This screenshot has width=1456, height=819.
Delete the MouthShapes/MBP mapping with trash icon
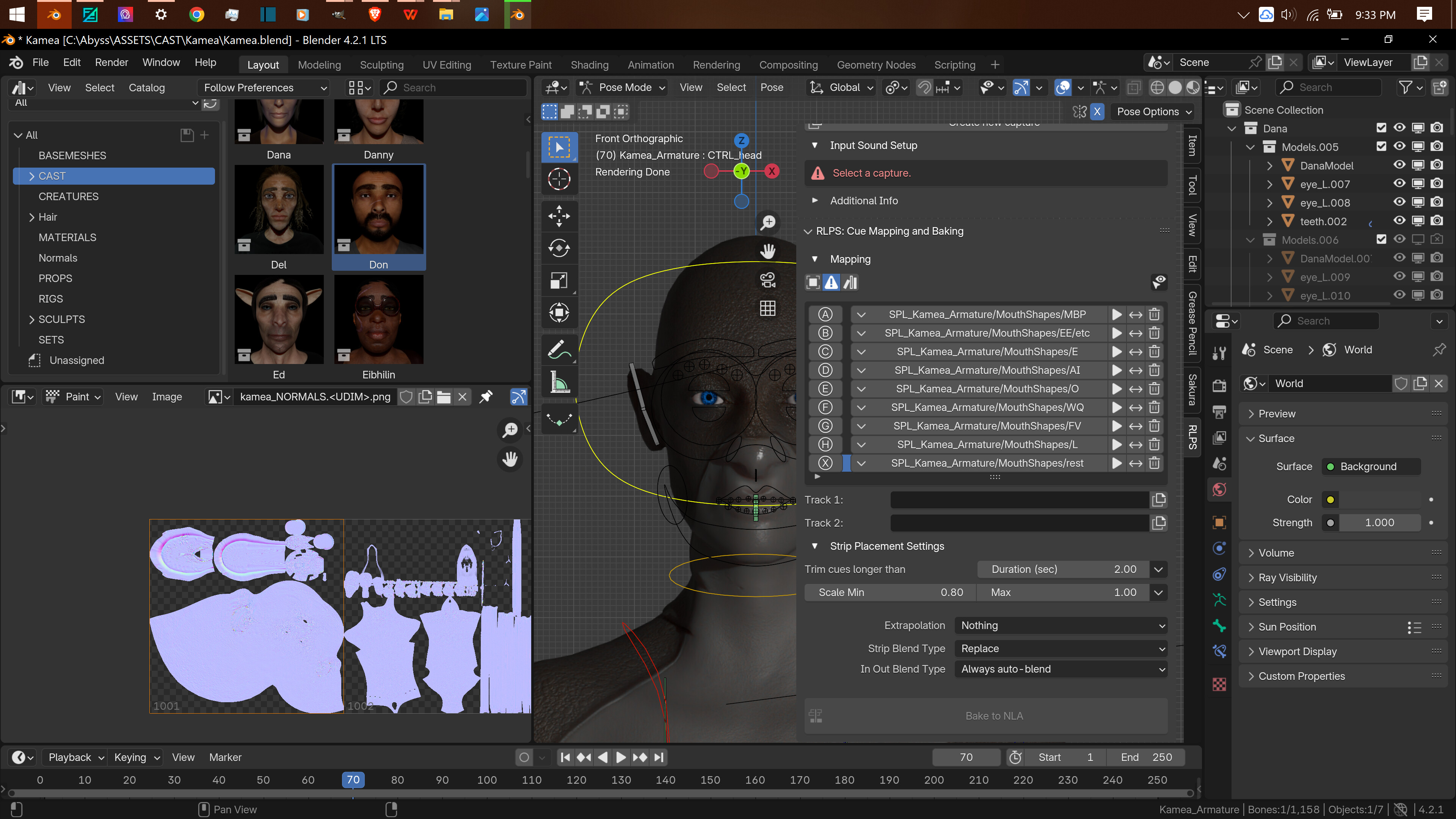(x=1155, y=314)
